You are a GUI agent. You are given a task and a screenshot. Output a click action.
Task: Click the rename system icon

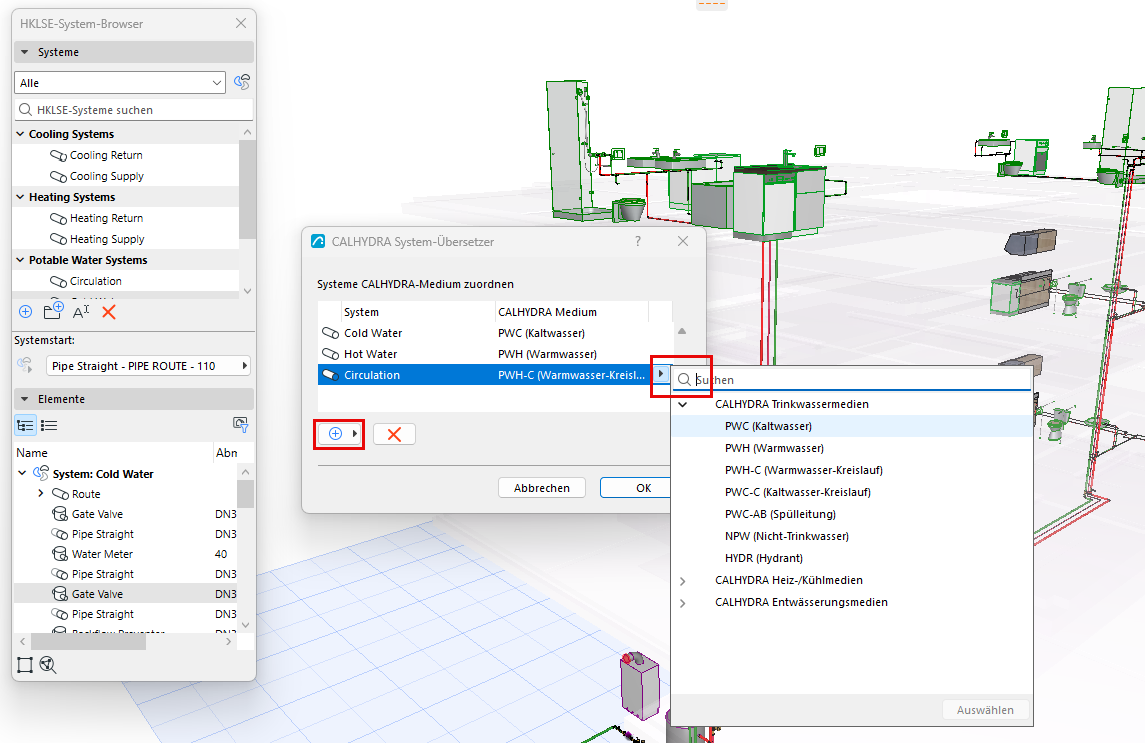pos(81,312)
